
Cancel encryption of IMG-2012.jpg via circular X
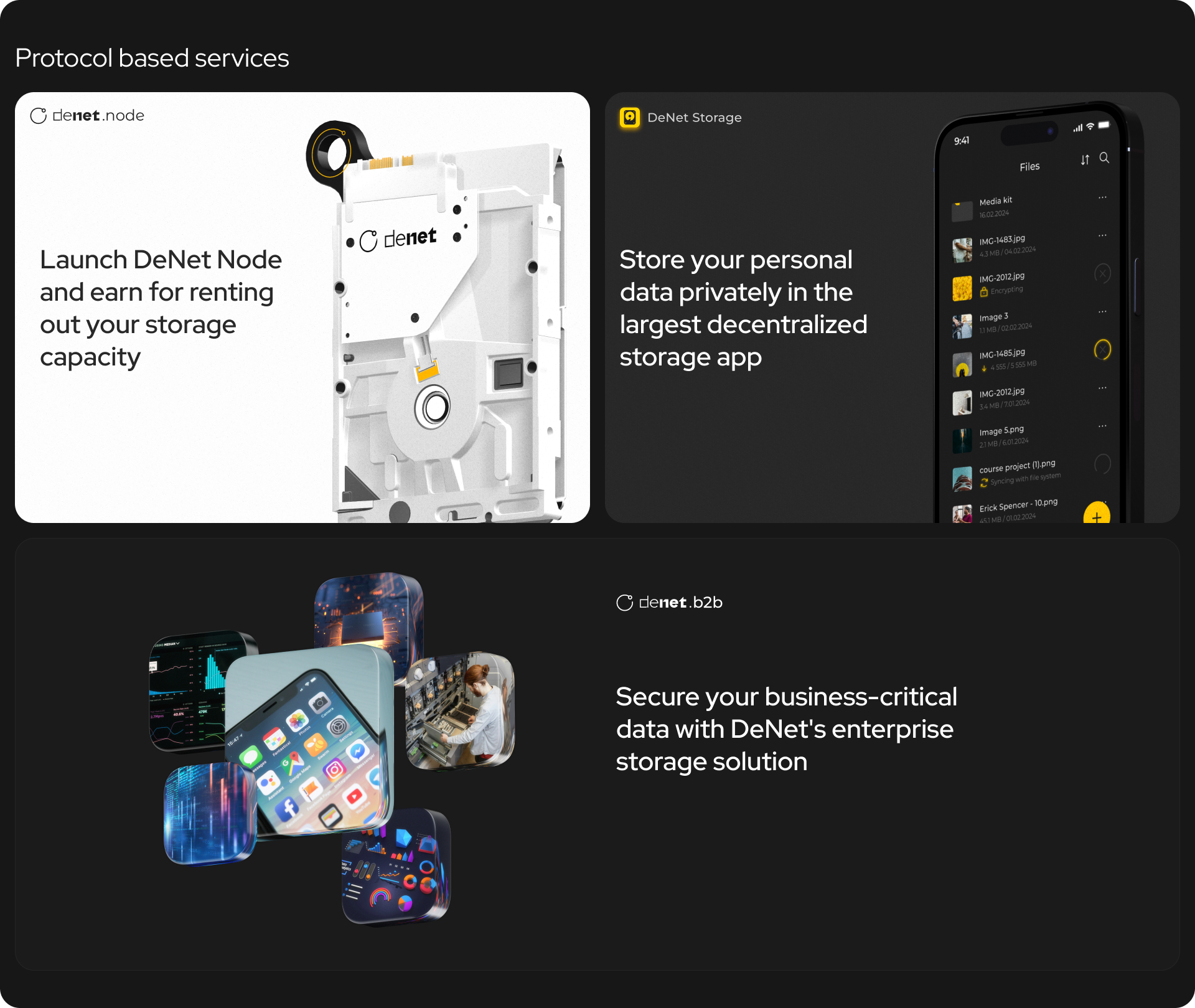click(x=1102, y=274)
